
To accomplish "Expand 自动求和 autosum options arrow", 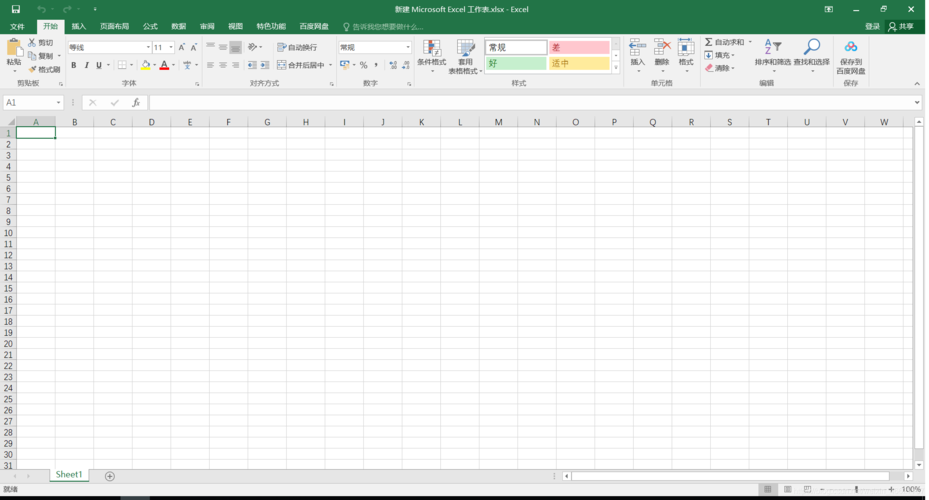I will point(750,42).
